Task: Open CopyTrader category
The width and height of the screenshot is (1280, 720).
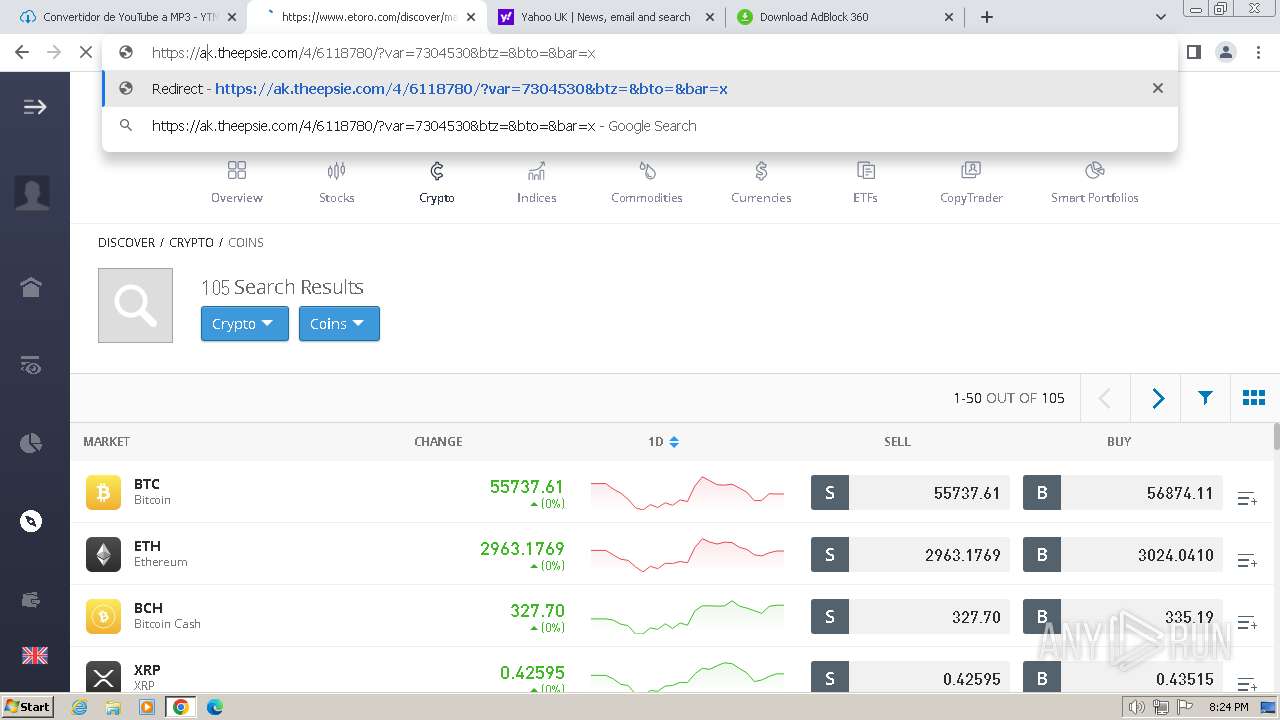Action: coord(971,182)
